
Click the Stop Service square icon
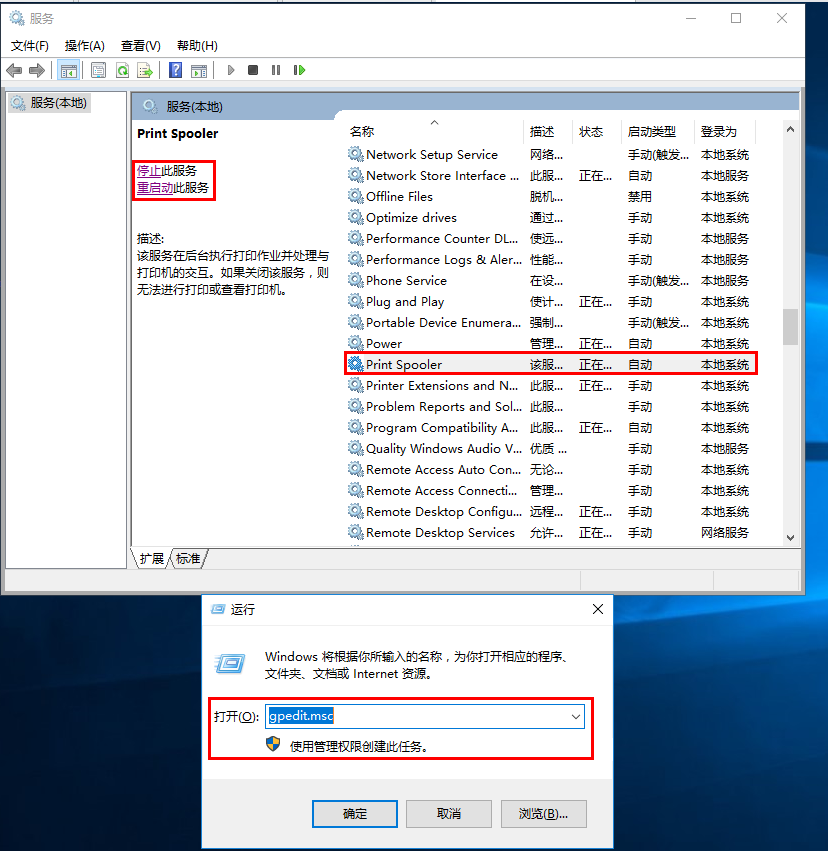pos(253,70)
